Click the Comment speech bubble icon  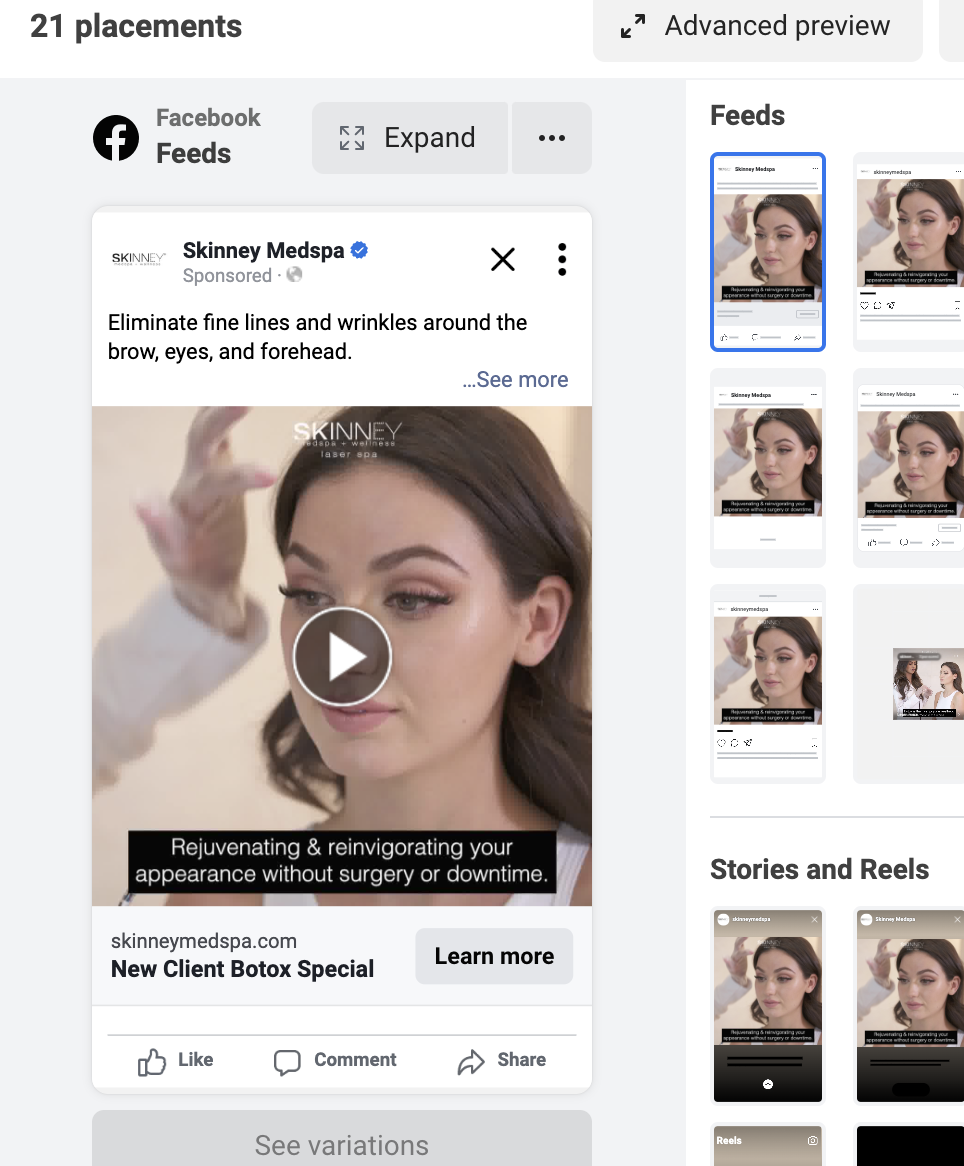tap(287, 1062)
